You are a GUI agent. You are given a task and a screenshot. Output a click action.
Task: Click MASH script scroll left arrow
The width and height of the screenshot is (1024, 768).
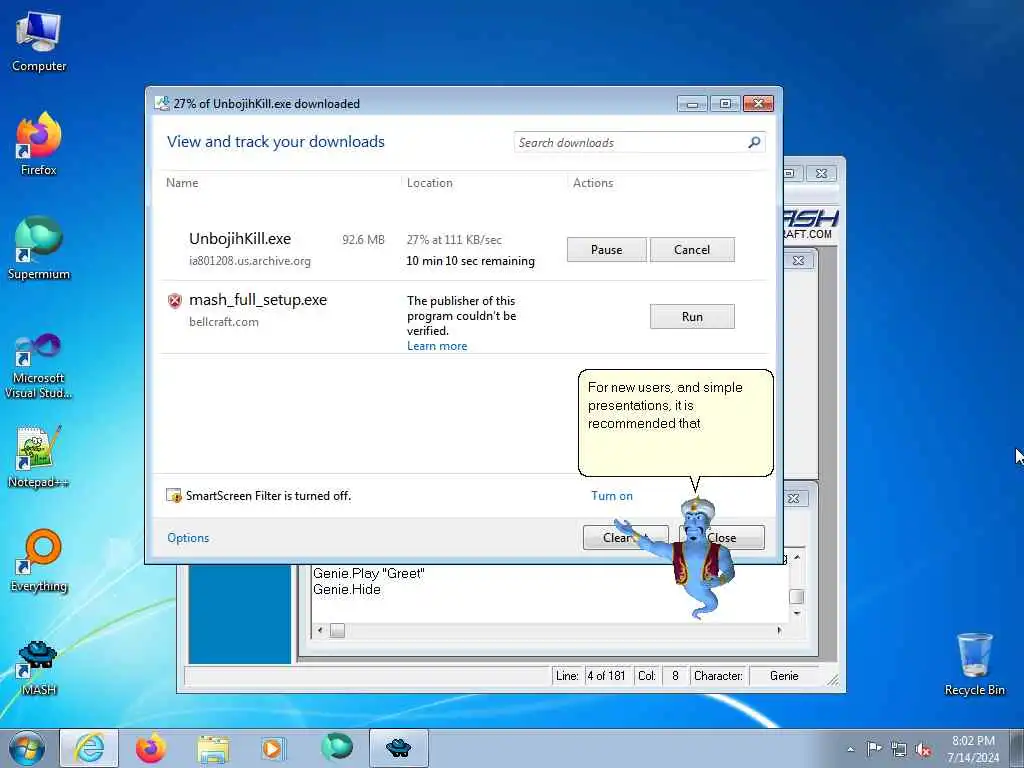(320, 630)
